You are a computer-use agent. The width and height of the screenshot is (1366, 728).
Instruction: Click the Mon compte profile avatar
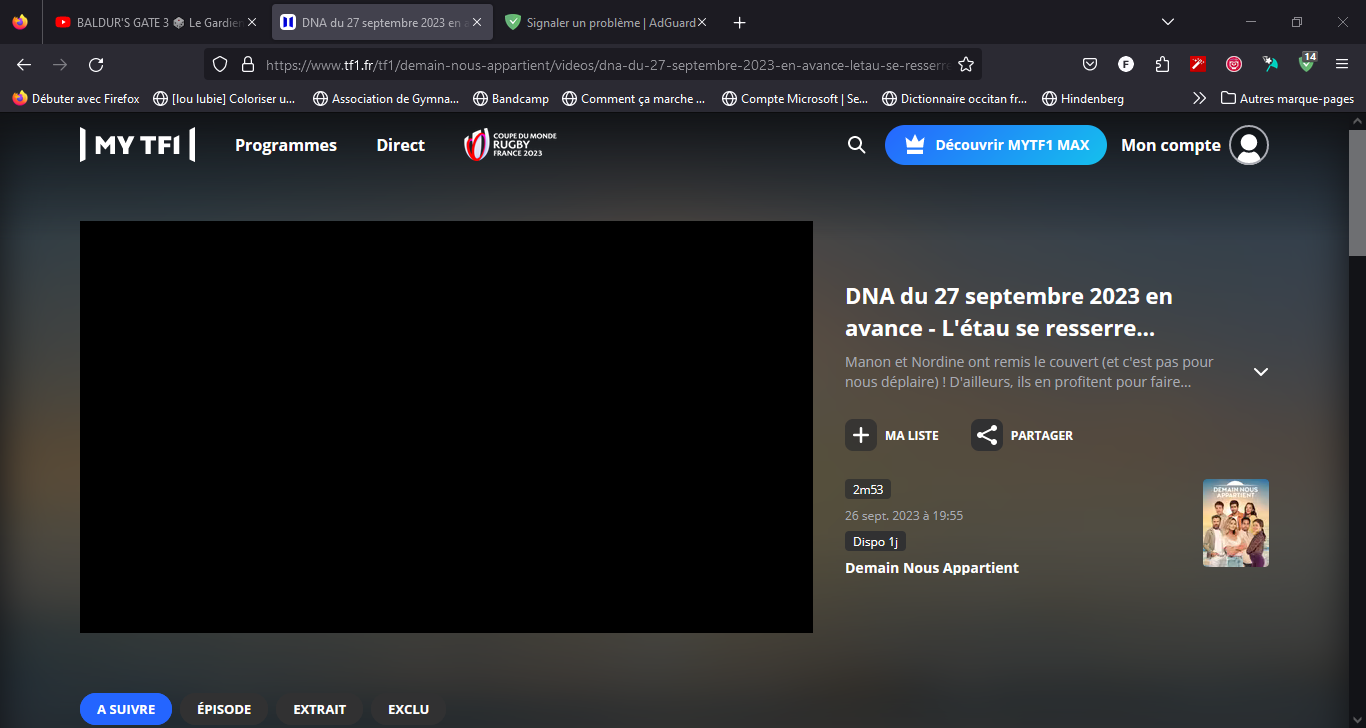click(1248, 145)
